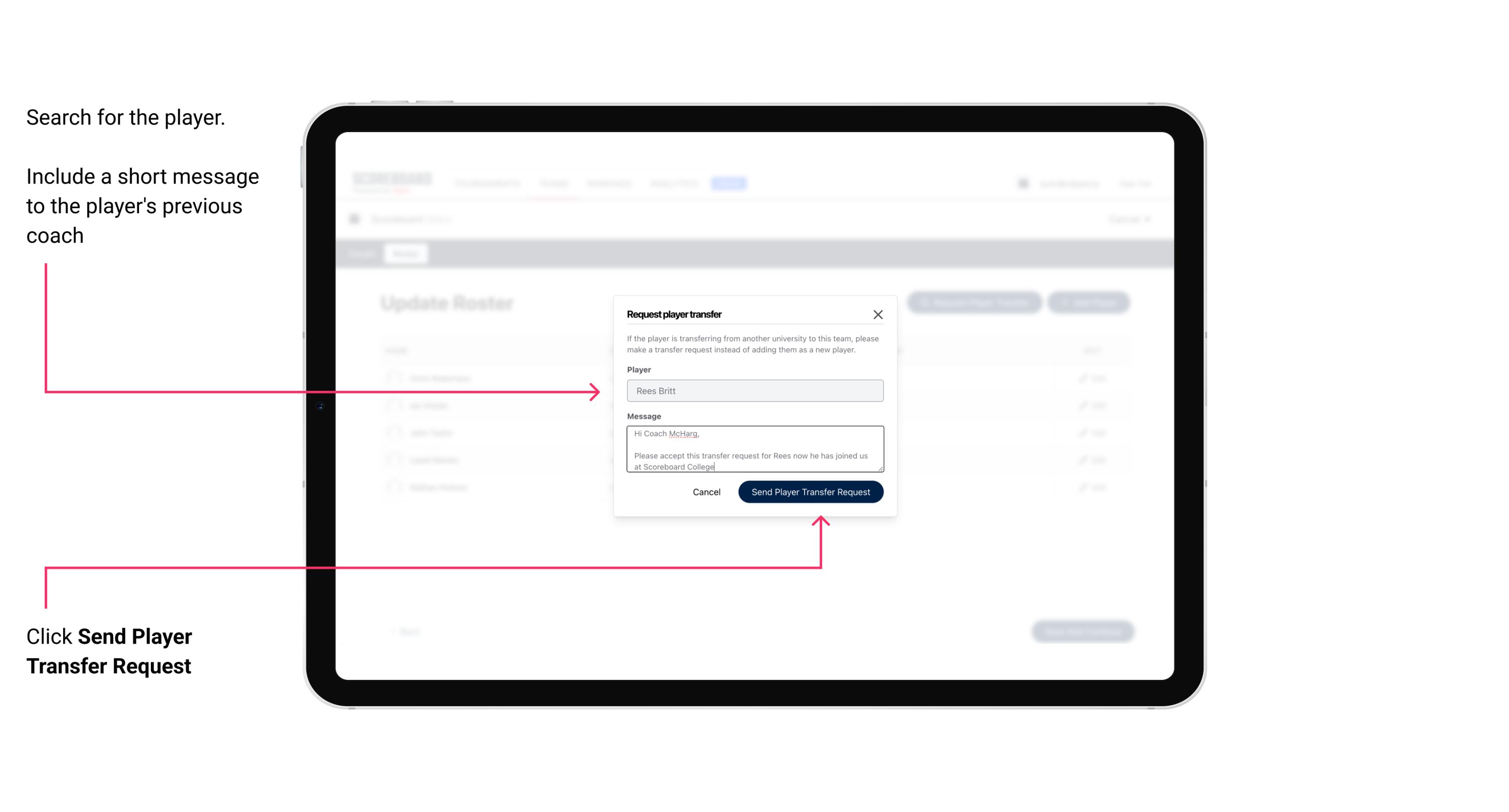
Task: Click Send Player Transfer Request button
Action: pyautogui.click(x=810, y=491)
